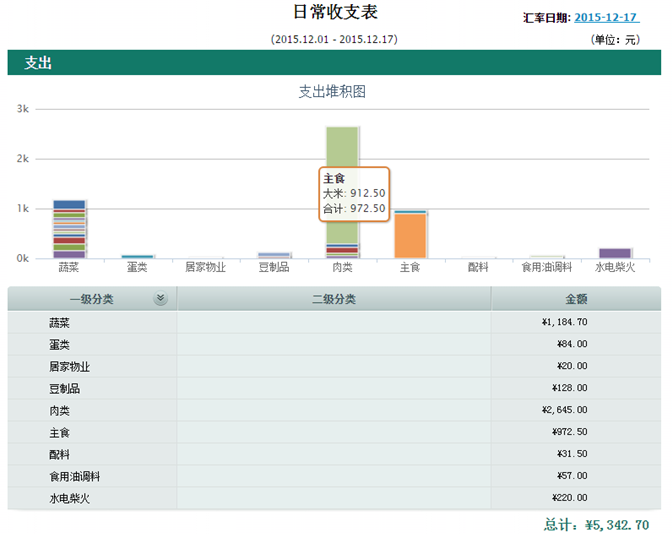Select the tall green 肉类 bar segment
Viewport: 672px width, 534px height.
[342, 185]
